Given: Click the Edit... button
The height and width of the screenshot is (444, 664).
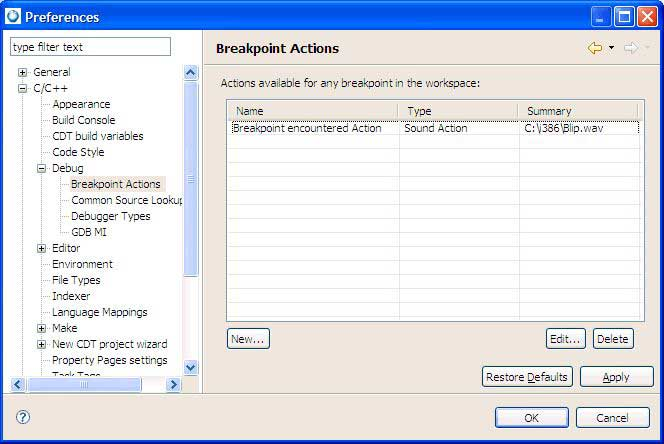Looking at the screenshot, I should 565,339.
